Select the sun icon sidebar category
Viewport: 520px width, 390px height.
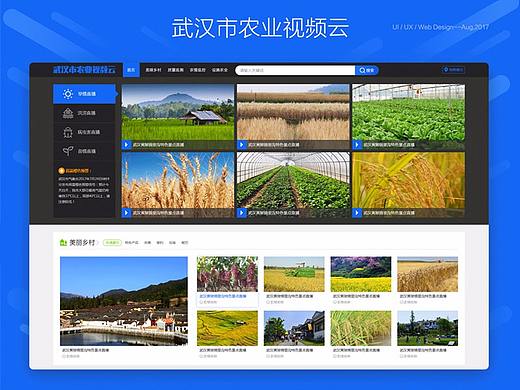click(x=68, y=94)
